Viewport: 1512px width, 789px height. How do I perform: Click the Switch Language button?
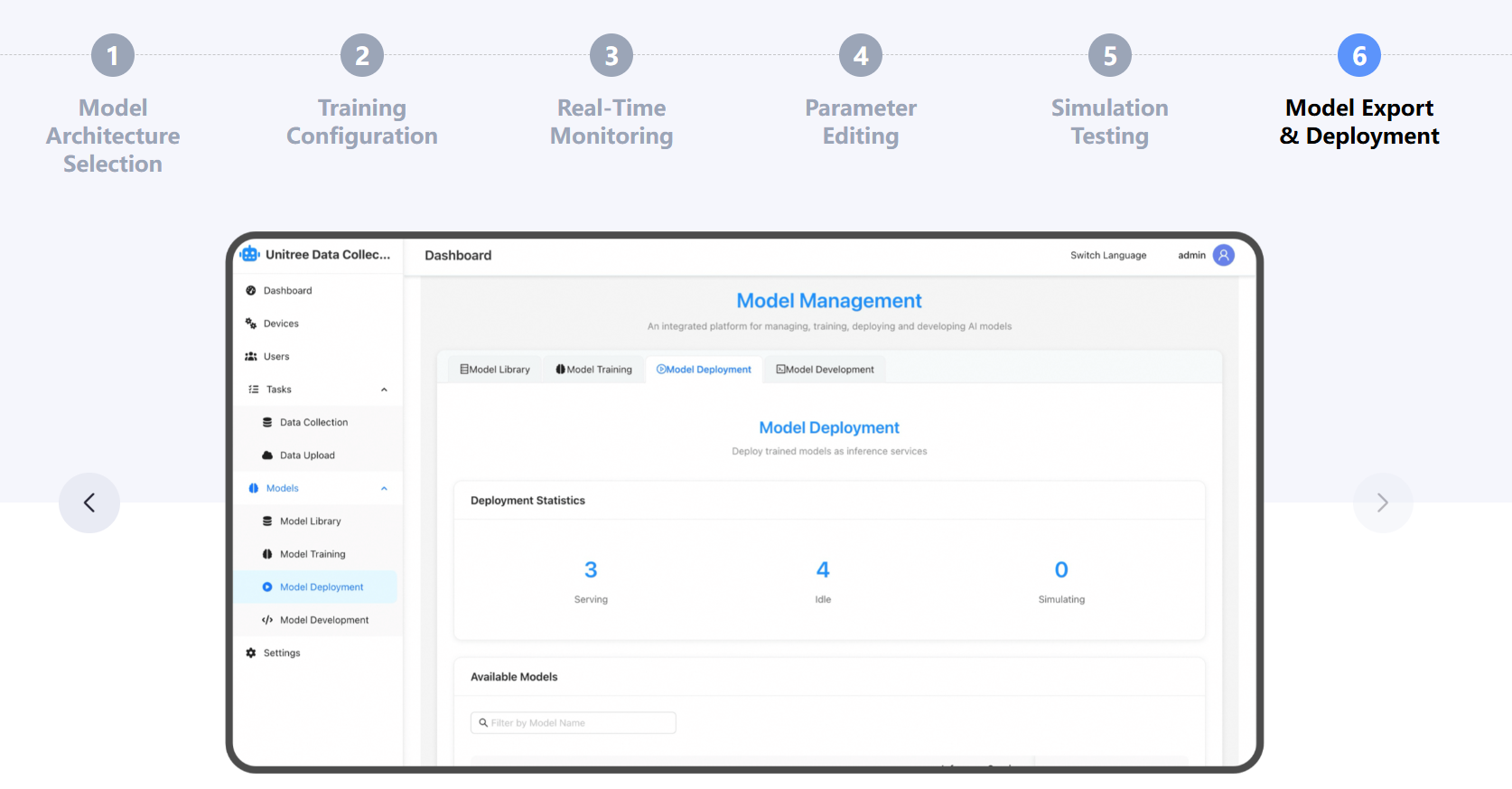click(x=1108, y=256)
